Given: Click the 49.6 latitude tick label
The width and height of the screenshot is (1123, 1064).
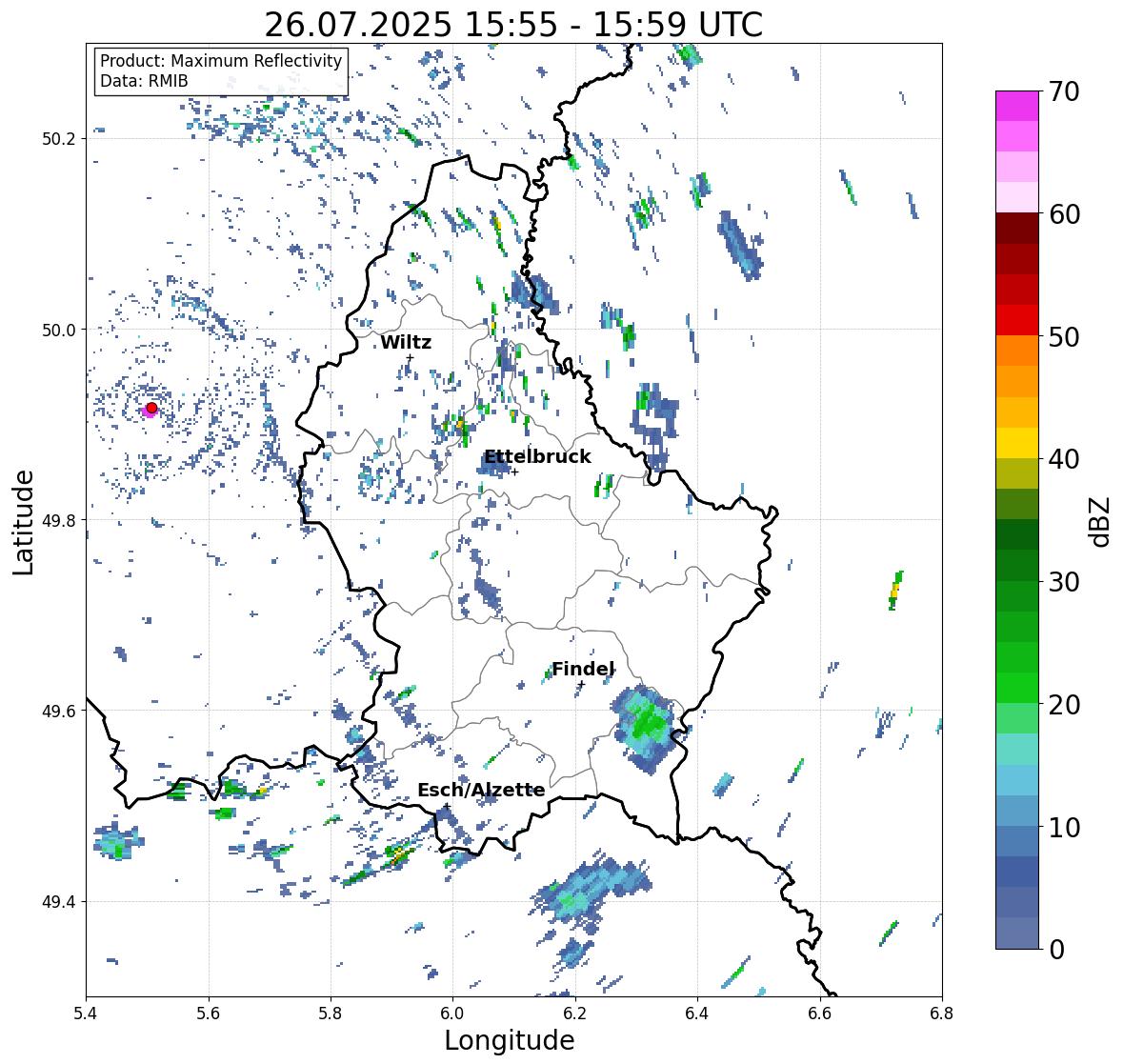Looking at the screenshot, I should point(59,711).
